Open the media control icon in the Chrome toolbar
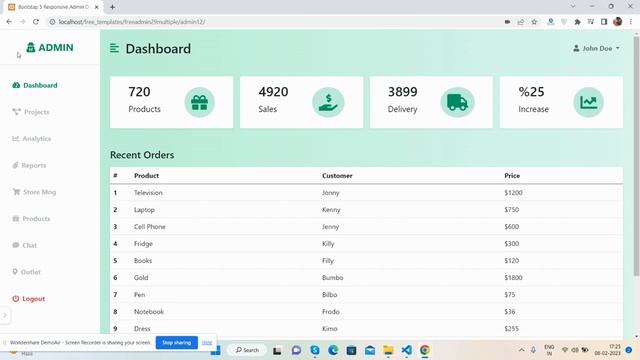 [x=591, y=22]
